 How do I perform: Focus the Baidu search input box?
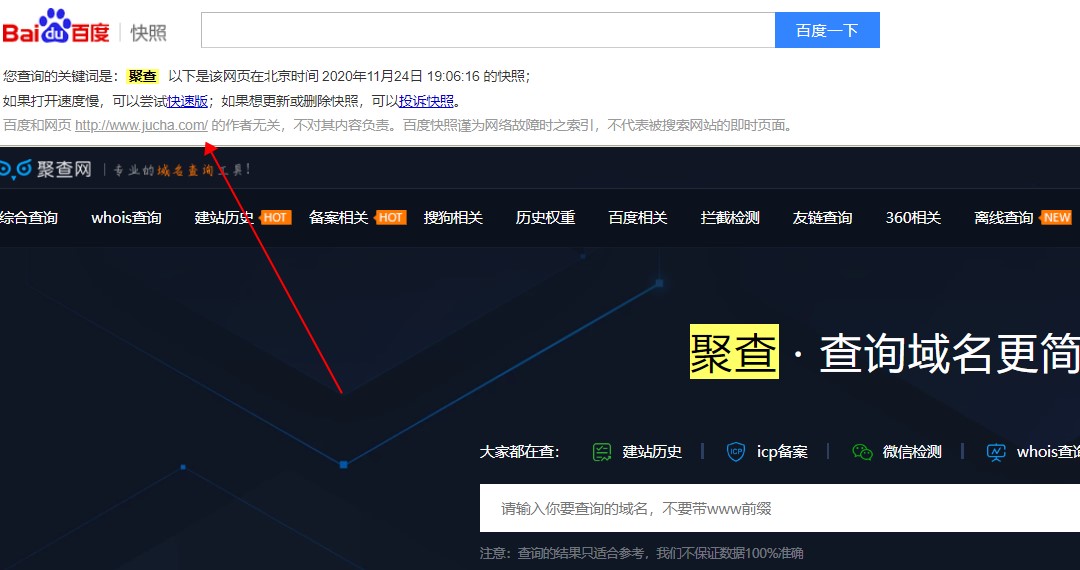[x=488, y=30]
